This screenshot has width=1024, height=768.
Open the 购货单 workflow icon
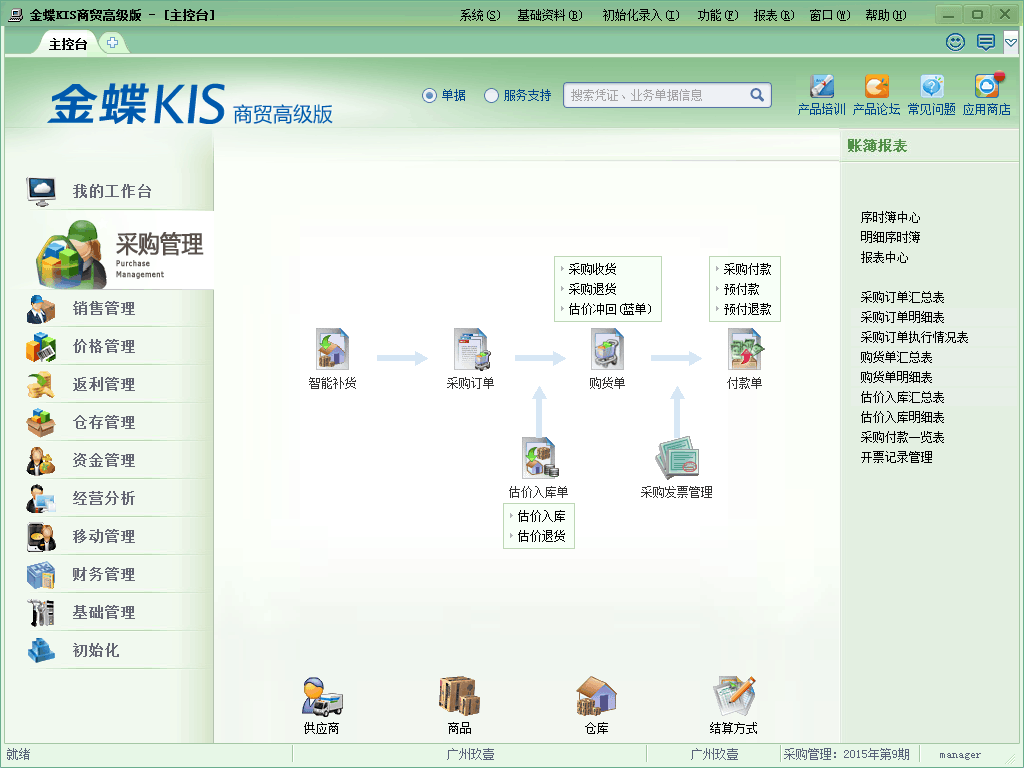pos(607,349)
